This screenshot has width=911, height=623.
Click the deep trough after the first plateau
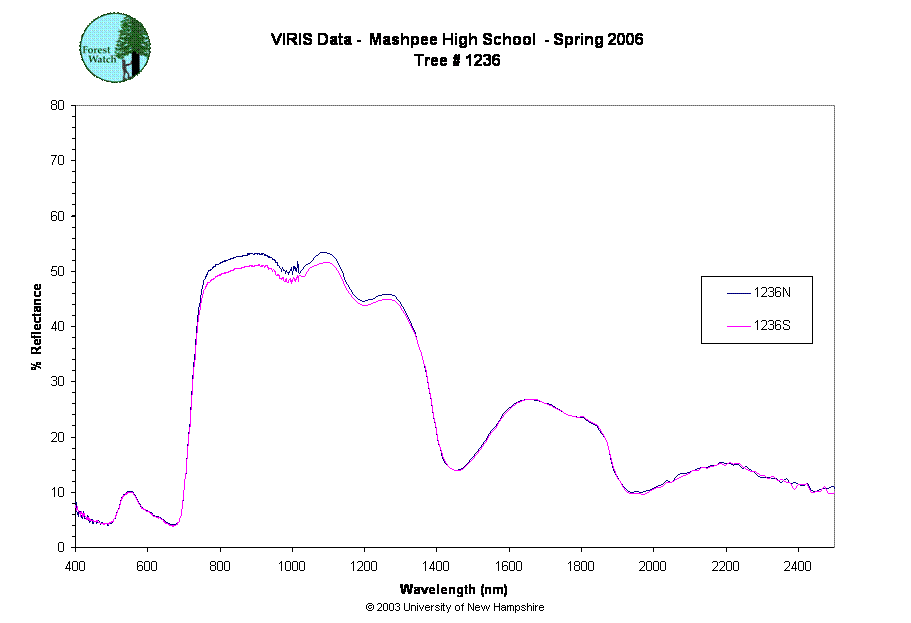tap(456, 469)
